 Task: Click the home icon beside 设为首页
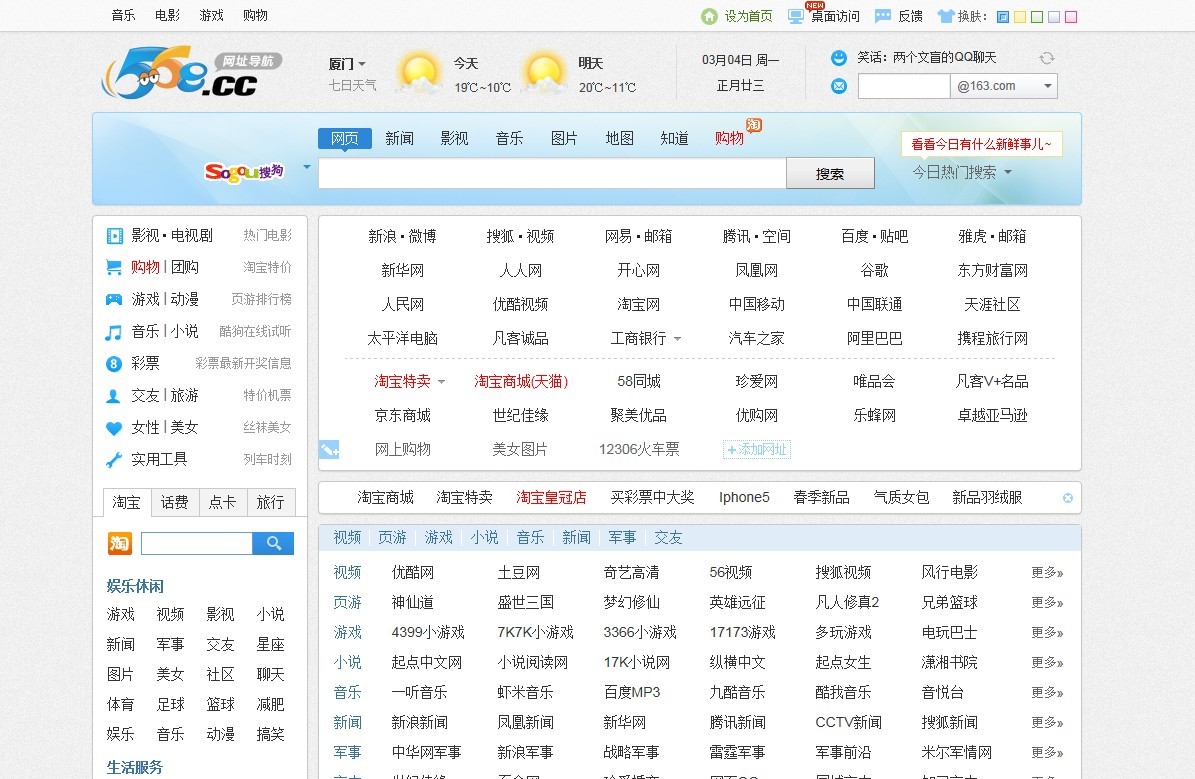[709, 16]
